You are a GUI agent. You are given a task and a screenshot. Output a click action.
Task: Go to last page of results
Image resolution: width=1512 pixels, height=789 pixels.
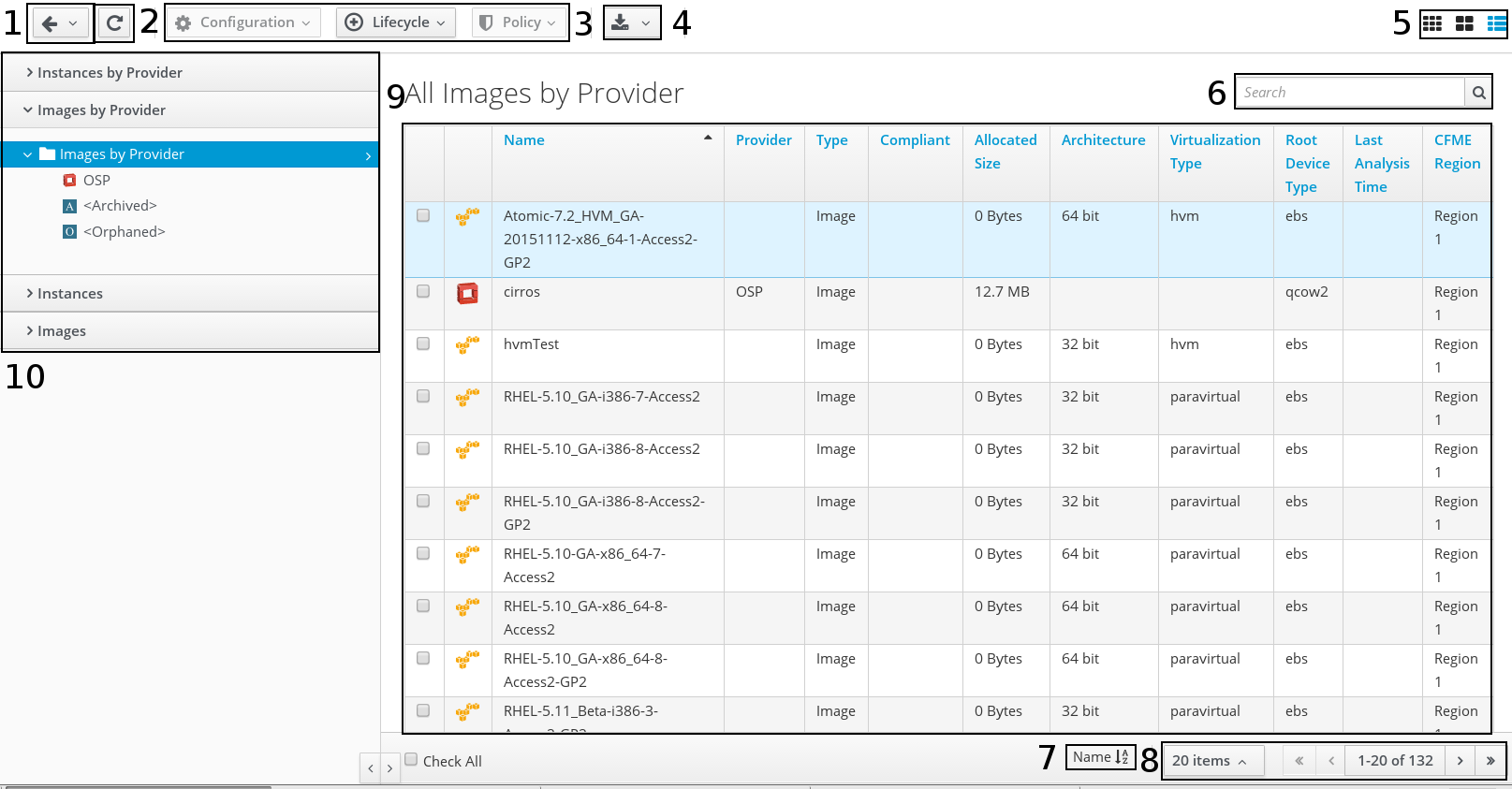coord(1490,761)
